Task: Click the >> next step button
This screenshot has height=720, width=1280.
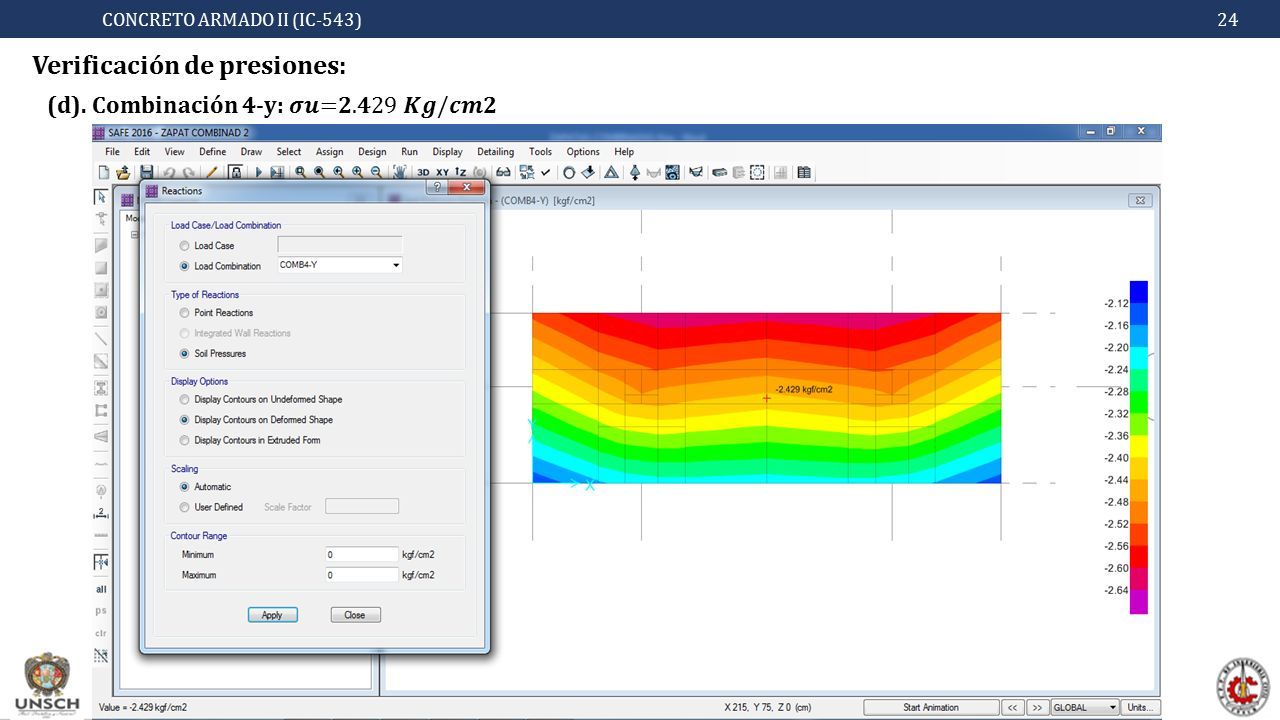Action: (x=1037, y=707)
